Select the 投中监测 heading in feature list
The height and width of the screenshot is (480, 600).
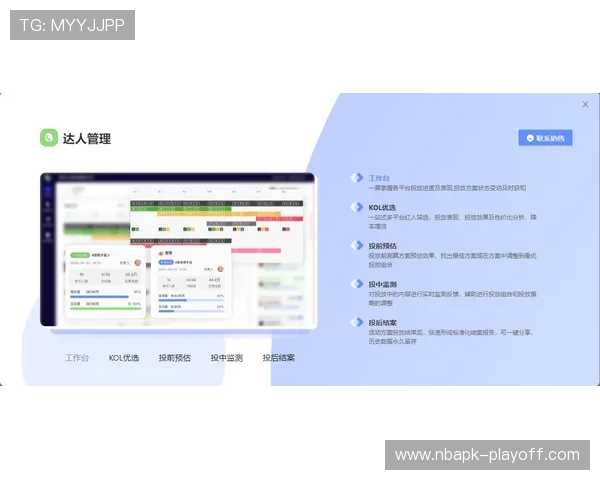[382, 284]
